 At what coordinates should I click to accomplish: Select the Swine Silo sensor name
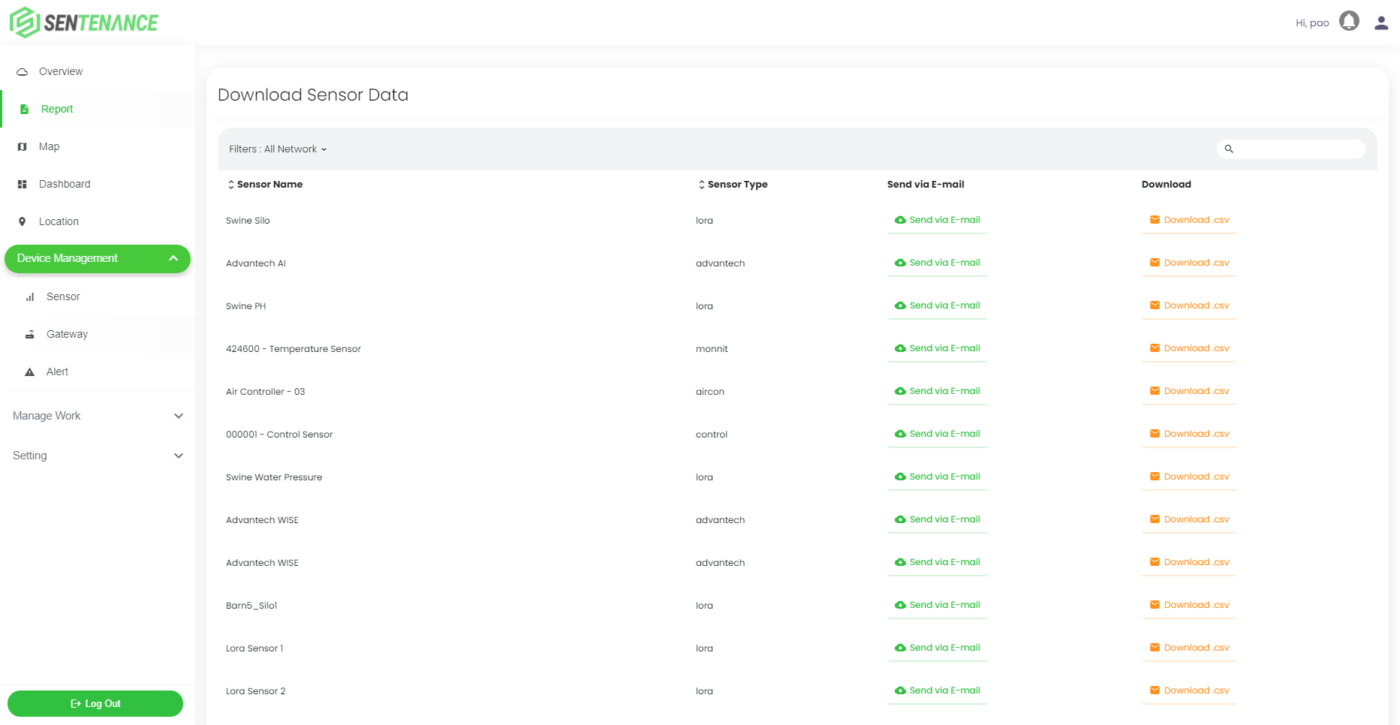pos(248,220)
